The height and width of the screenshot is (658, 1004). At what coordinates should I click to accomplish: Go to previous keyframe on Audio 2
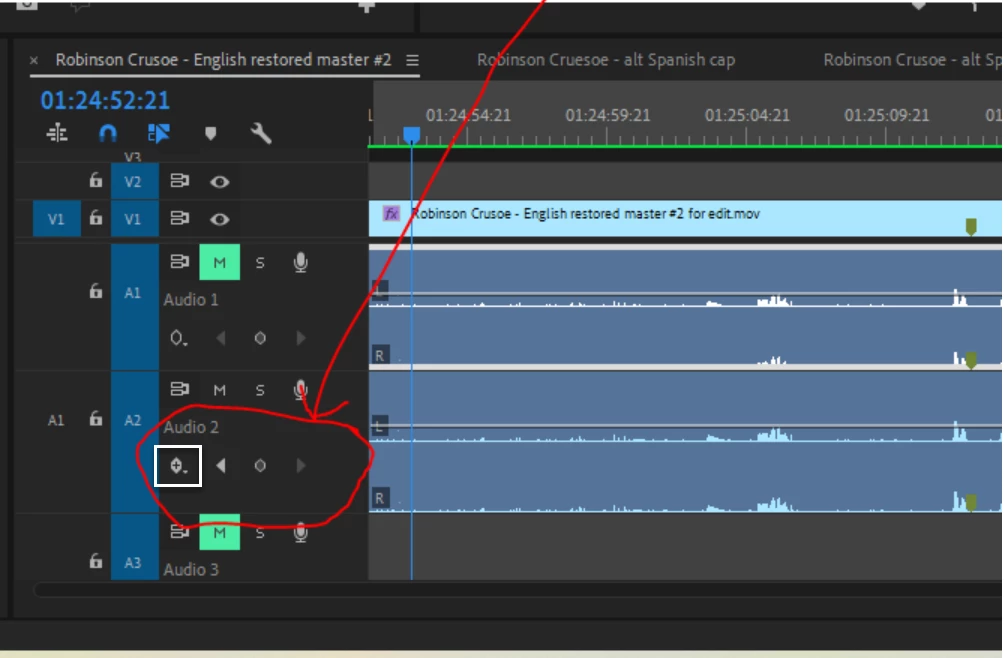click(x=221, y=465)
